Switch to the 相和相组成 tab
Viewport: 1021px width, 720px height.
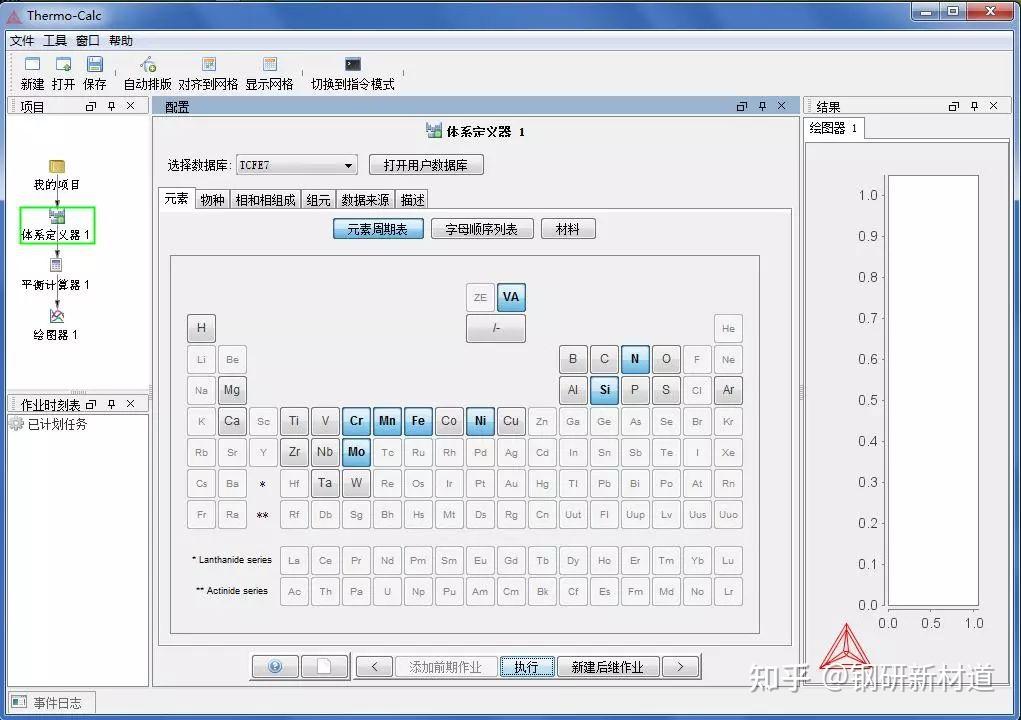[267, 199]
